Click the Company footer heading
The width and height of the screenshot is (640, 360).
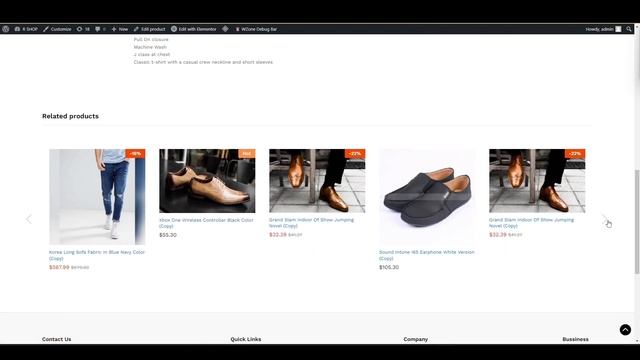click(x=416, y=339)
